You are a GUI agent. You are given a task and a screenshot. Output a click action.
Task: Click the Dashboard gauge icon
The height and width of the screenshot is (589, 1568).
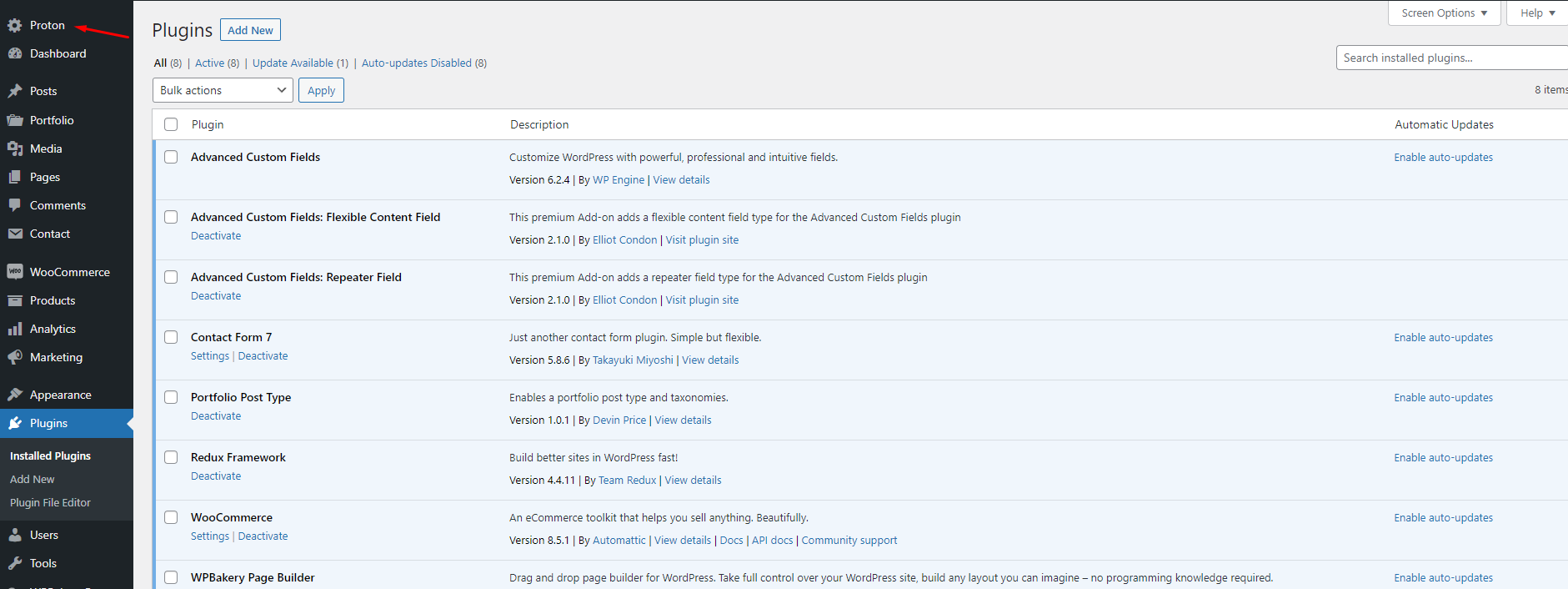click(x=15, y=53)
